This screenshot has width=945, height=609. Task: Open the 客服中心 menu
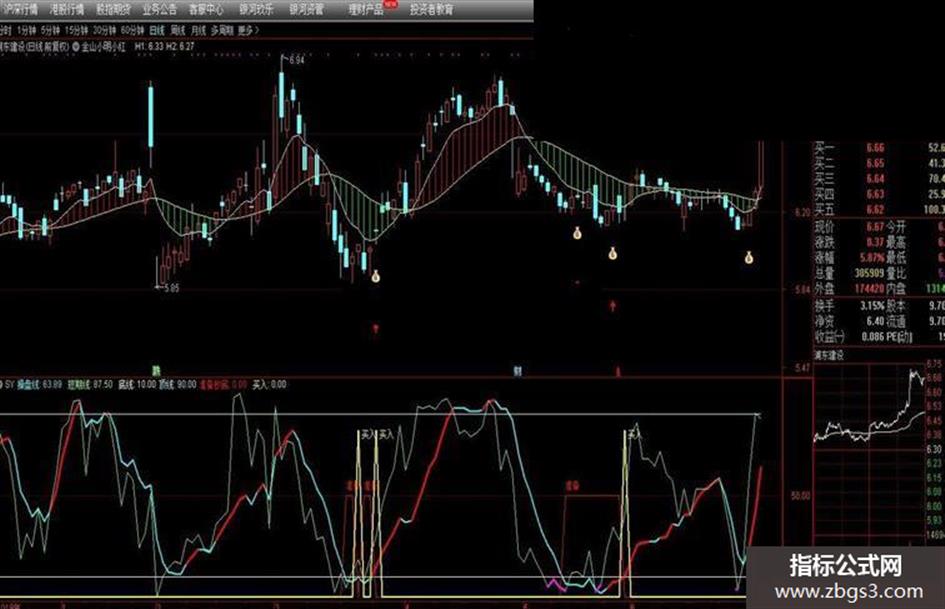click(x=206, y=9)
